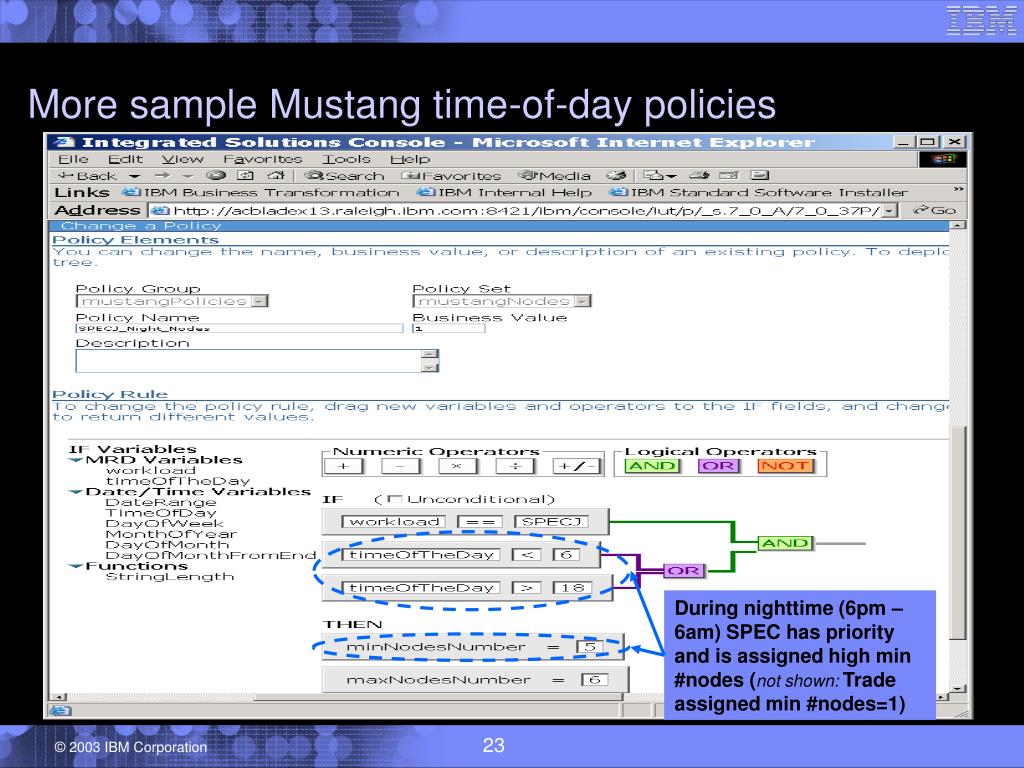Viewport: 1024px width, 768px height.
Task: Click the divide numeric operator
Action: click(x=515, y=466)
